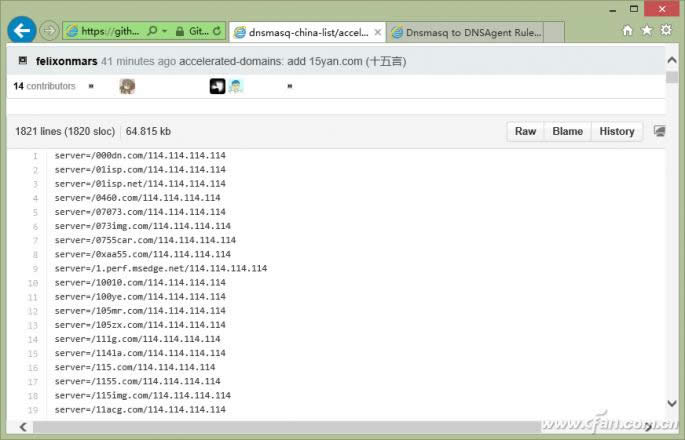
Task: Click the browser forward arrow button
Action: pyautogui.click(x=48, y=31)
